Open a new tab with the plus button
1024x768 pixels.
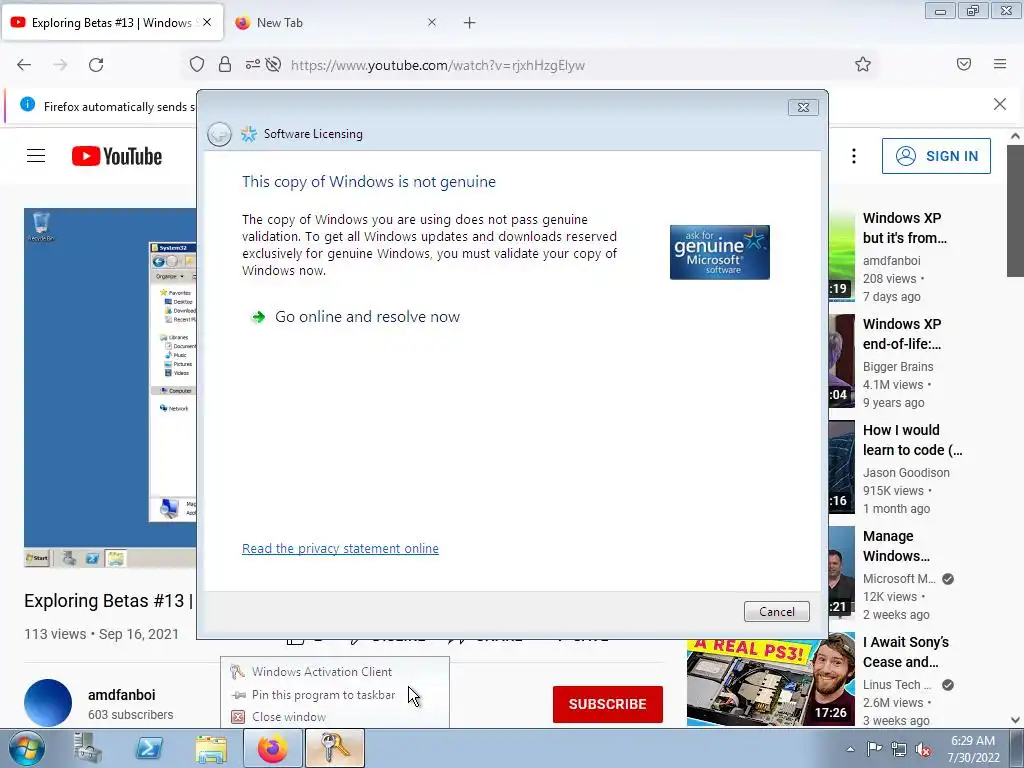tap(470, 23)
